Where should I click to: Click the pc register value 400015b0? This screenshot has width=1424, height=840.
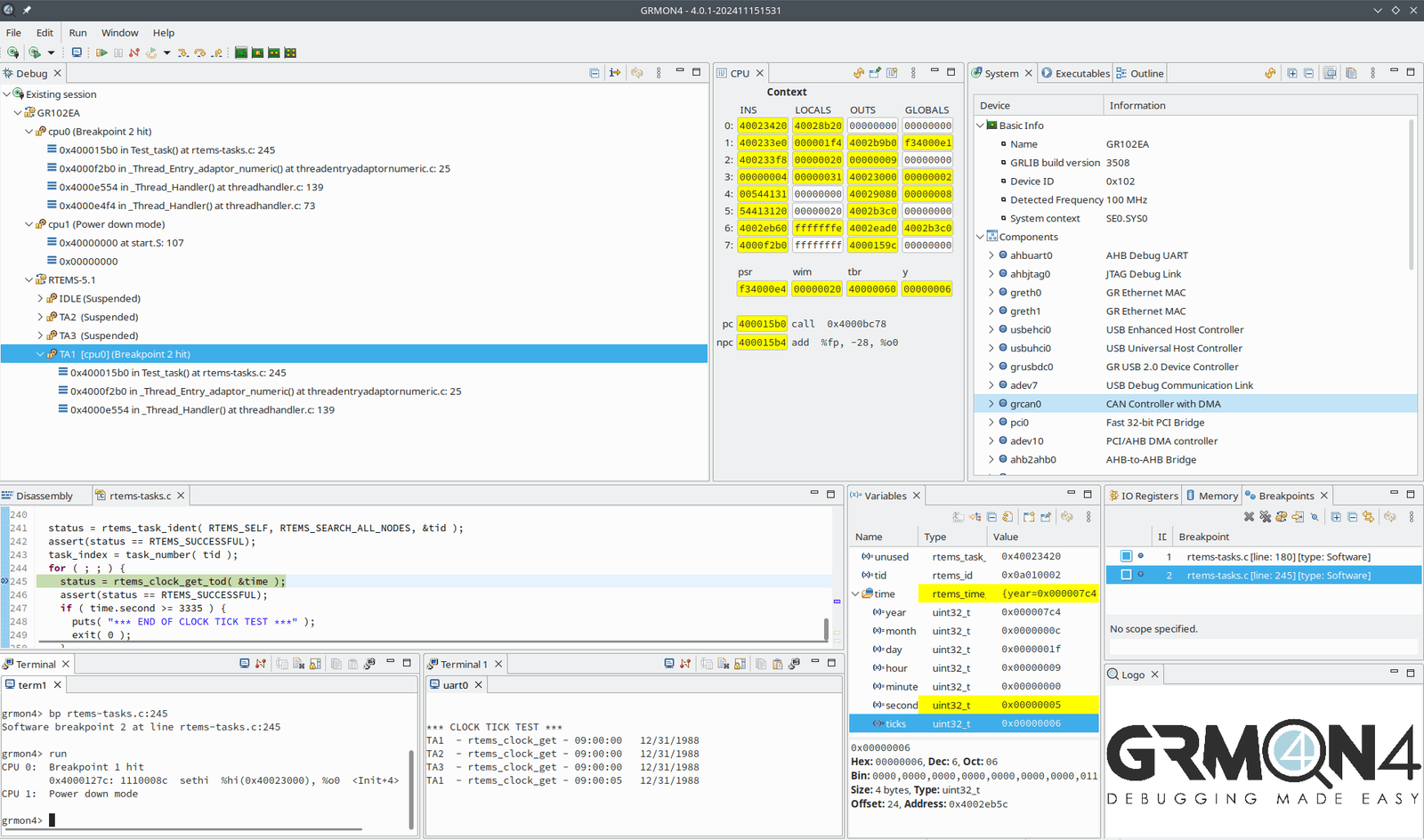coord(762,324)
